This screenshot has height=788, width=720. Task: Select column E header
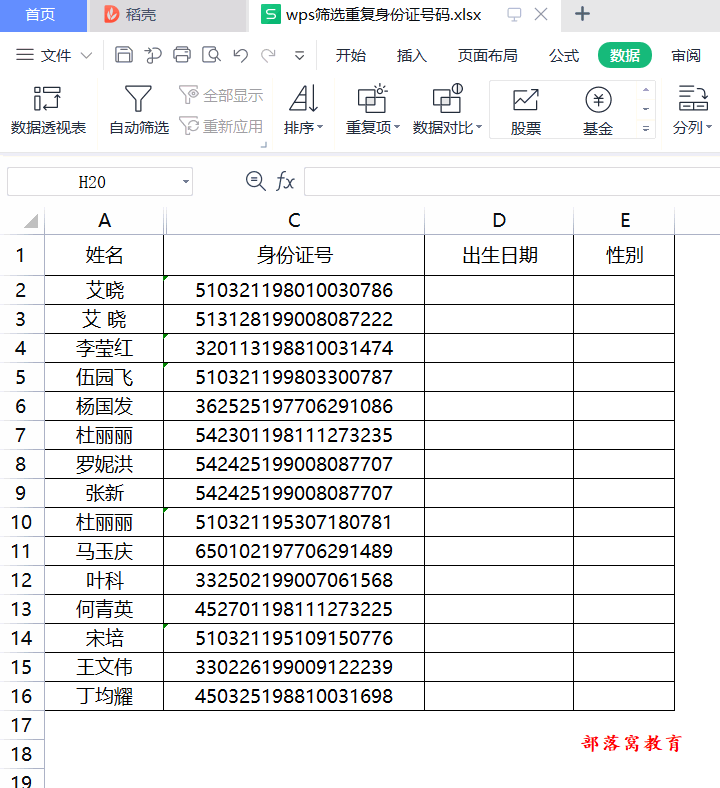625,221
